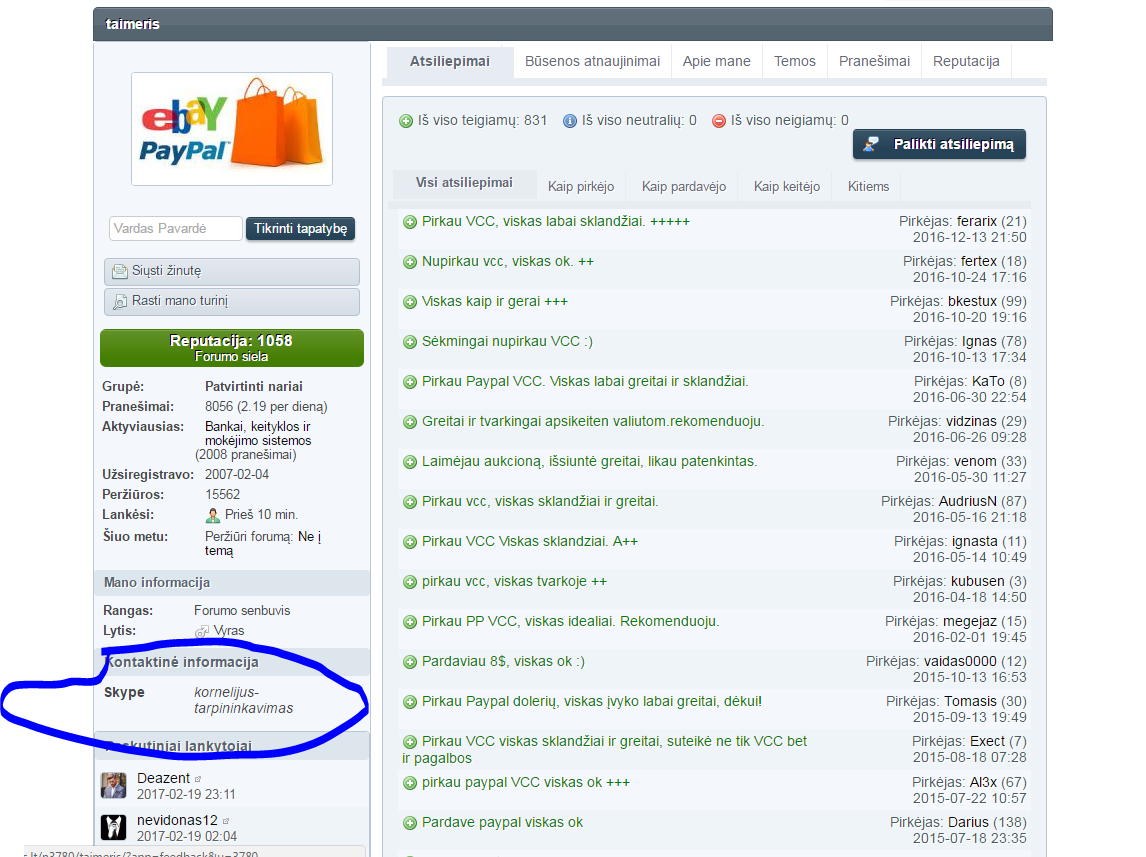Viewport: 1146px width, 857px height.
Task: Click plus icon beside 'Sėkmingai nupirkau VCC'
Action: click(410, 342)
